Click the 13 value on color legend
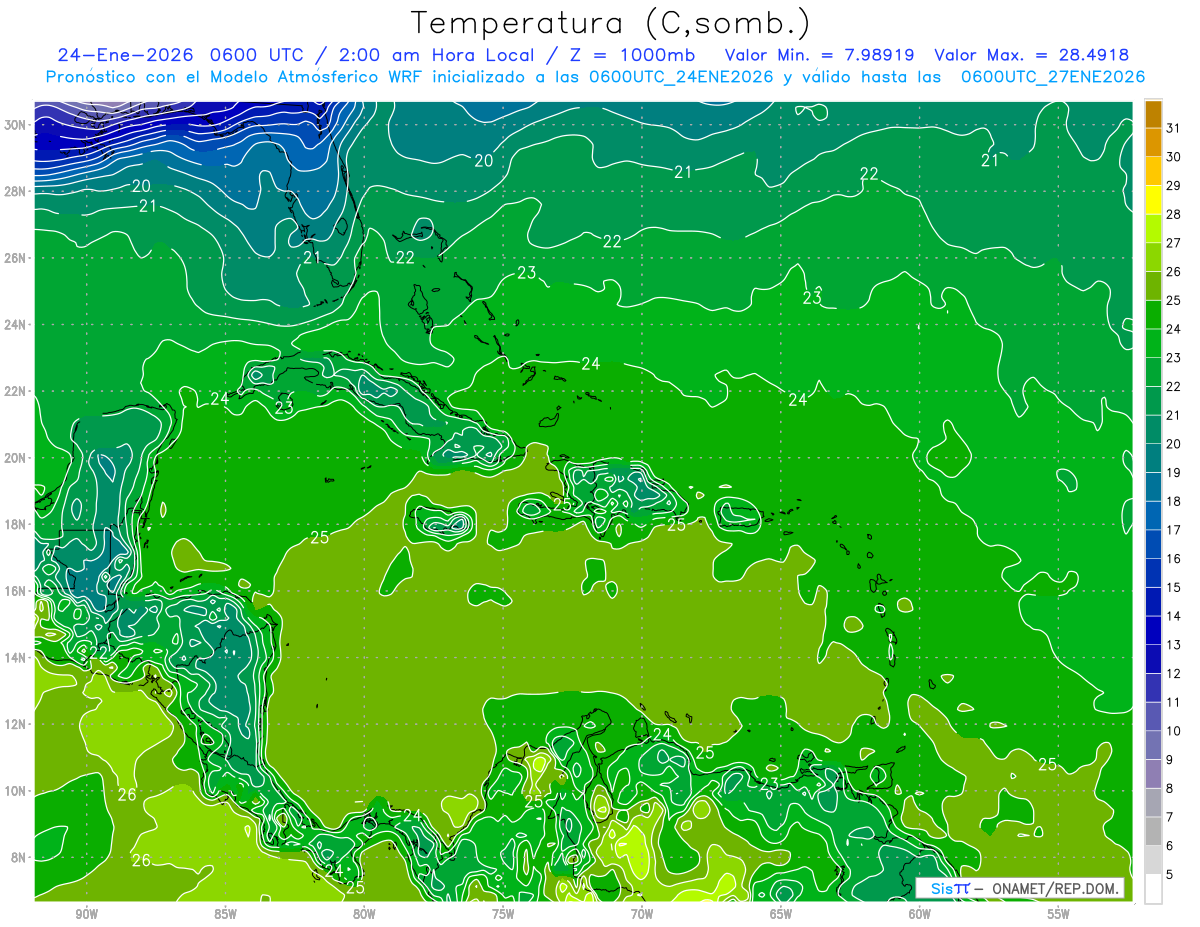The height and width of the screenshot is (927, 1200). coord(1174,645)
